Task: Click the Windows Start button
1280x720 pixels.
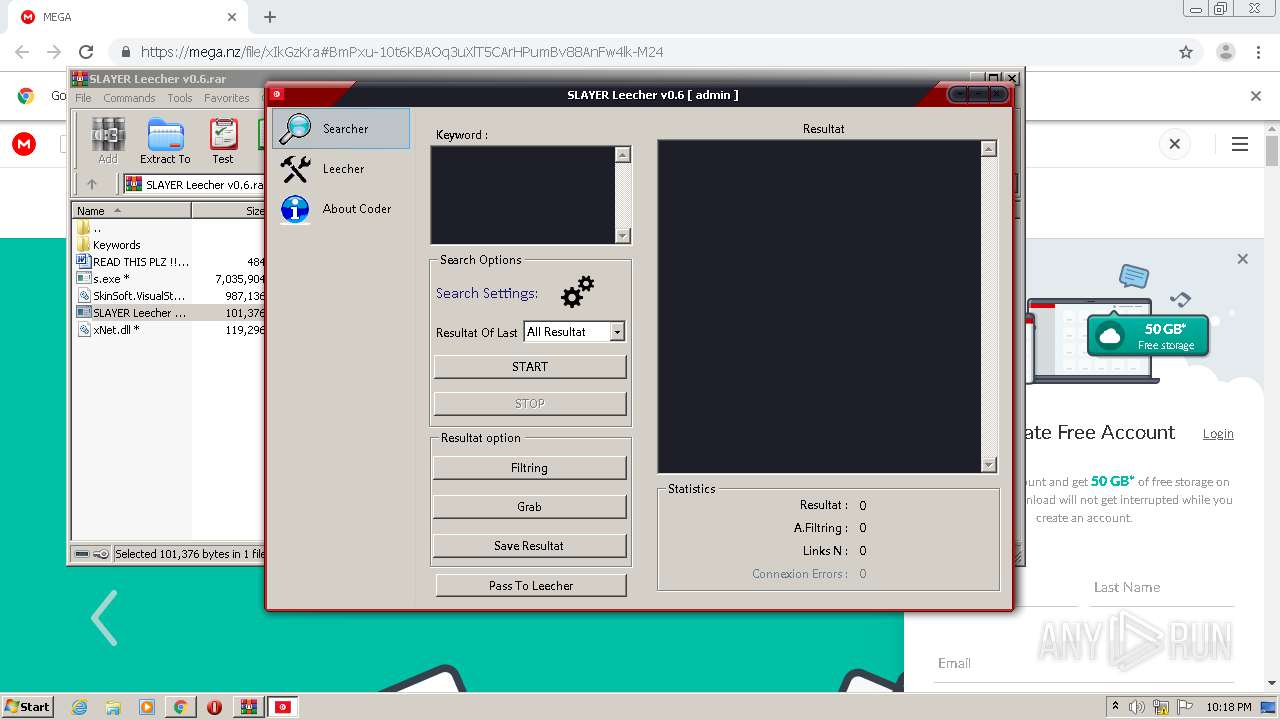Action: (27, 707)
